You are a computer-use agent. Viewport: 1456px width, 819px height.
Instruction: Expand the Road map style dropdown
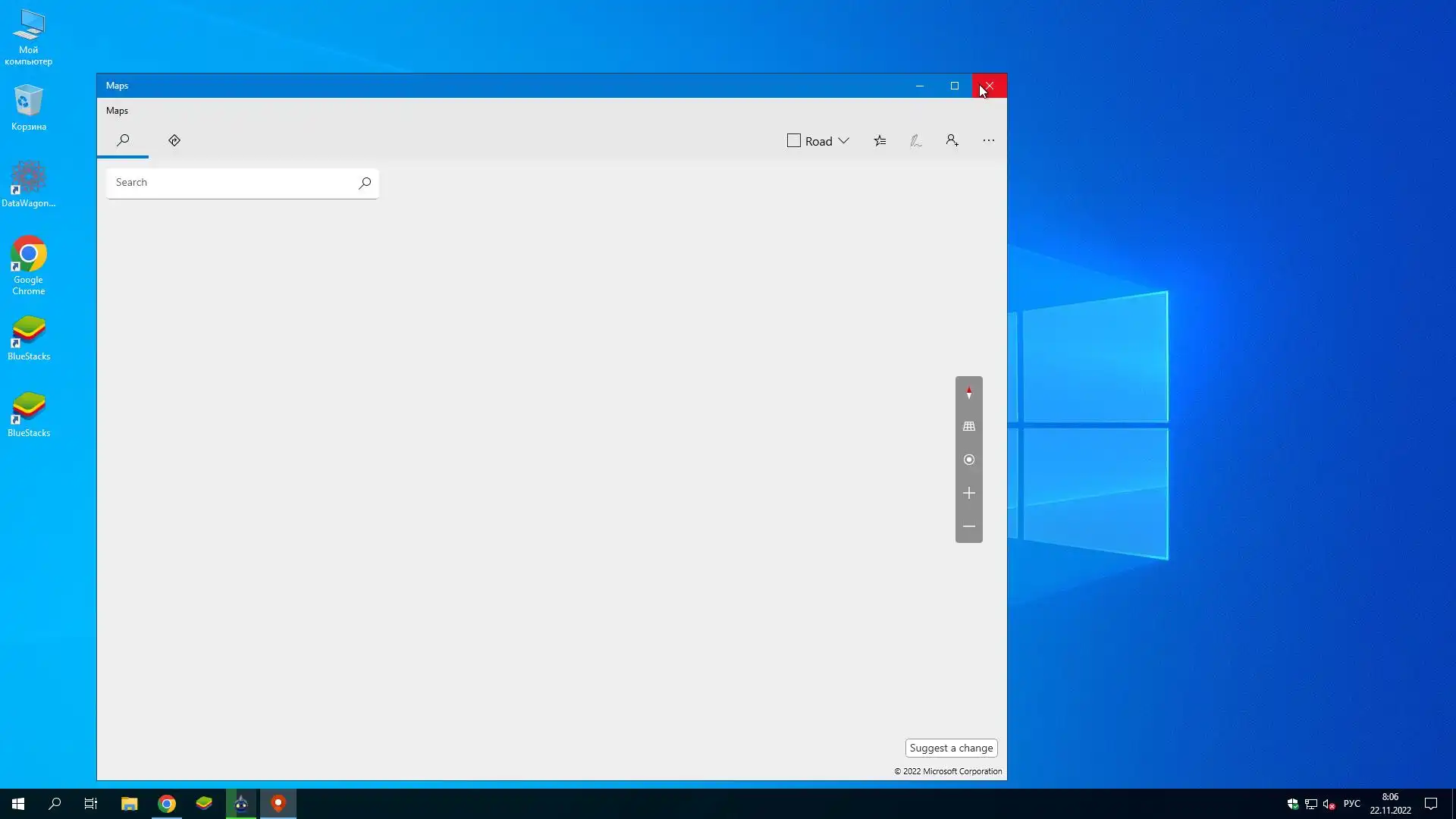click(843, 141)
